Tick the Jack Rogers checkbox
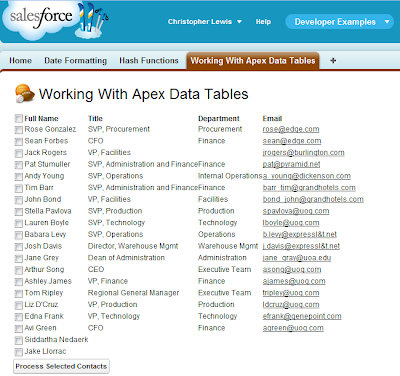 pyautogui.click(x=19, y=153)
